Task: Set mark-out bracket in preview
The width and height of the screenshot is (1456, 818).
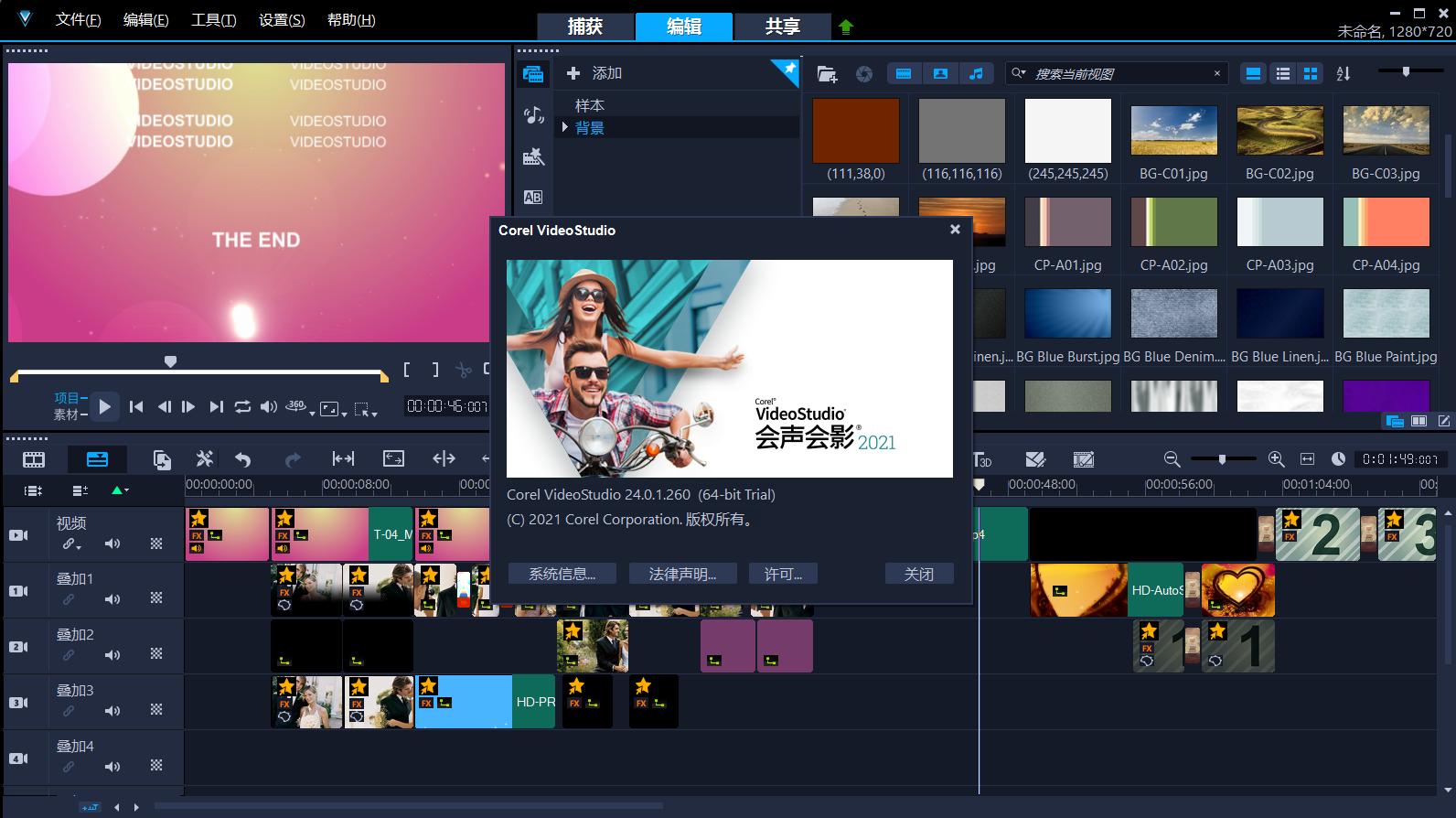Action: point(435,370)
